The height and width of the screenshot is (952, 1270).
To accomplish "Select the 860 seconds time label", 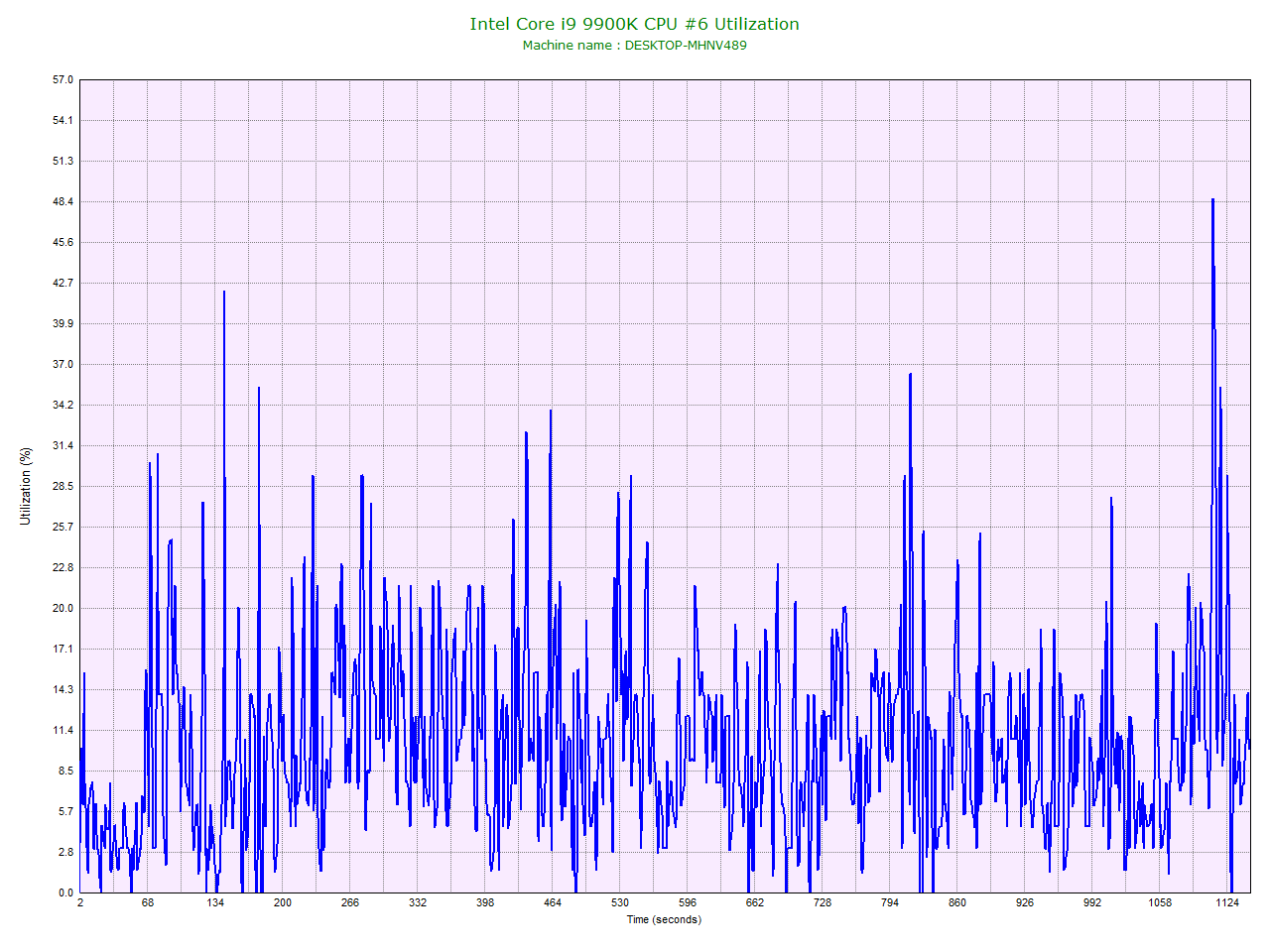I will (x=957, y=902).
